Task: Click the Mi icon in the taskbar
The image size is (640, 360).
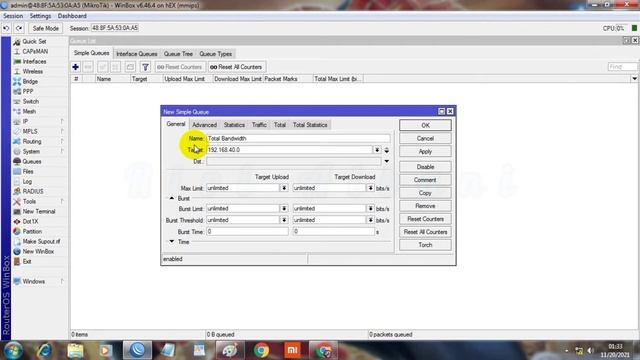Action: (292, 350)
